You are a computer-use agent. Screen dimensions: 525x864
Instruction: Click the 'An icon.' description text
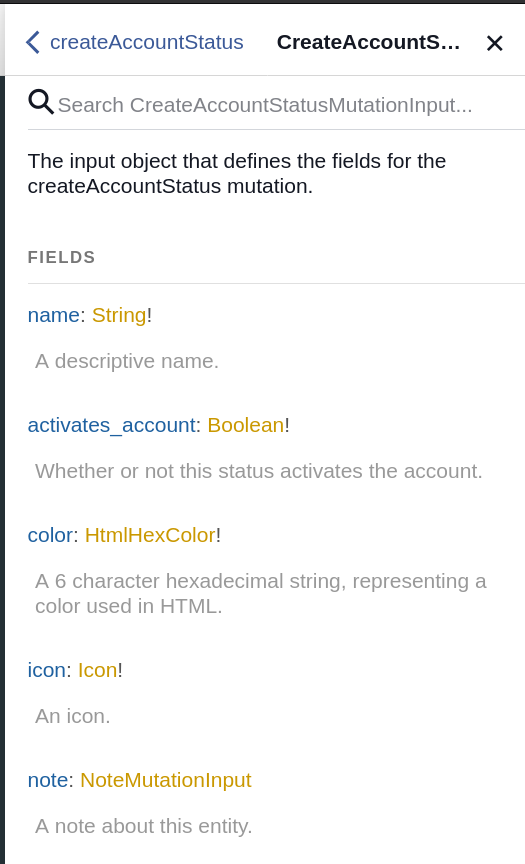click(73, 716)
